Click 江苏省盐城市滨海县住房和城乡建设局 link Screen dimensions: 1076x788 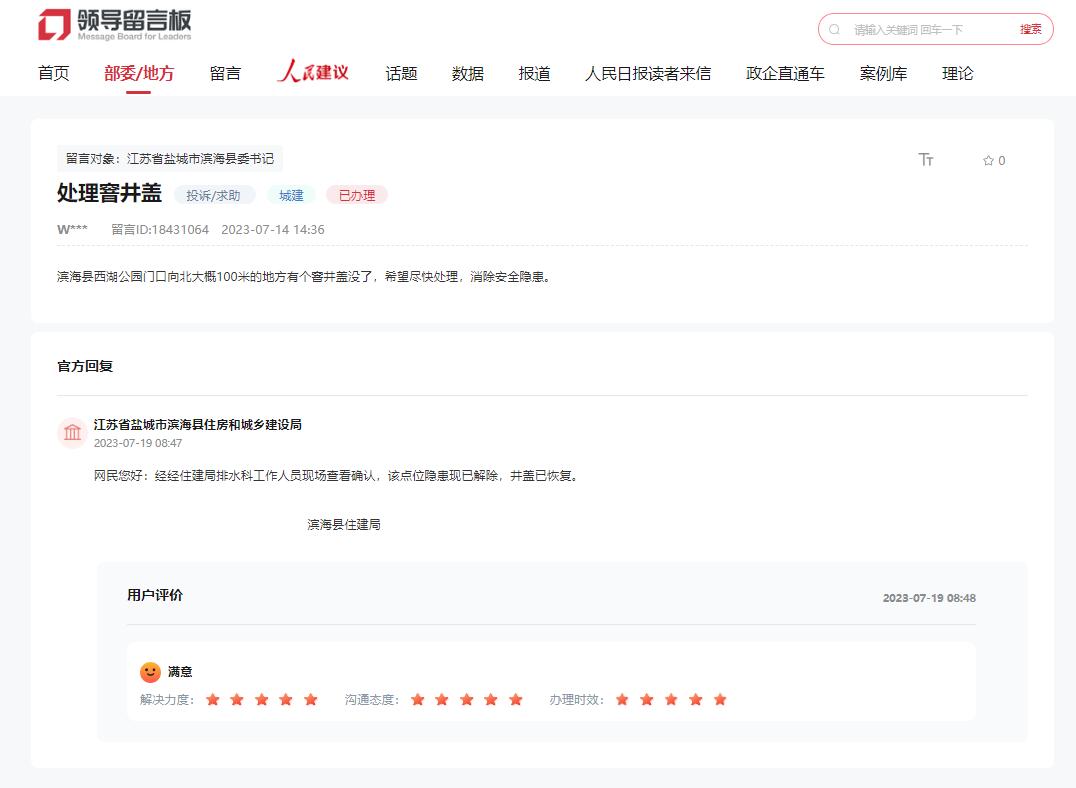coord(198,424)
